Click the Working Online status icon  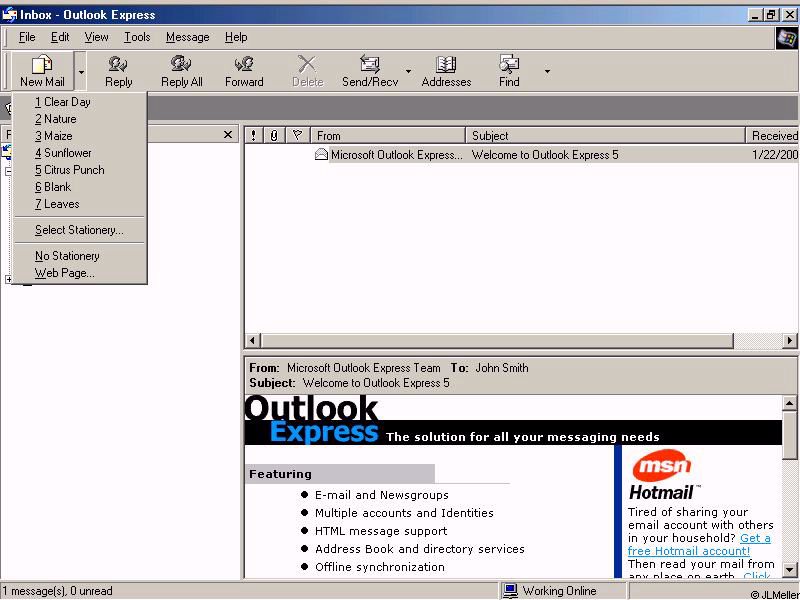click(x=511, y=591)
